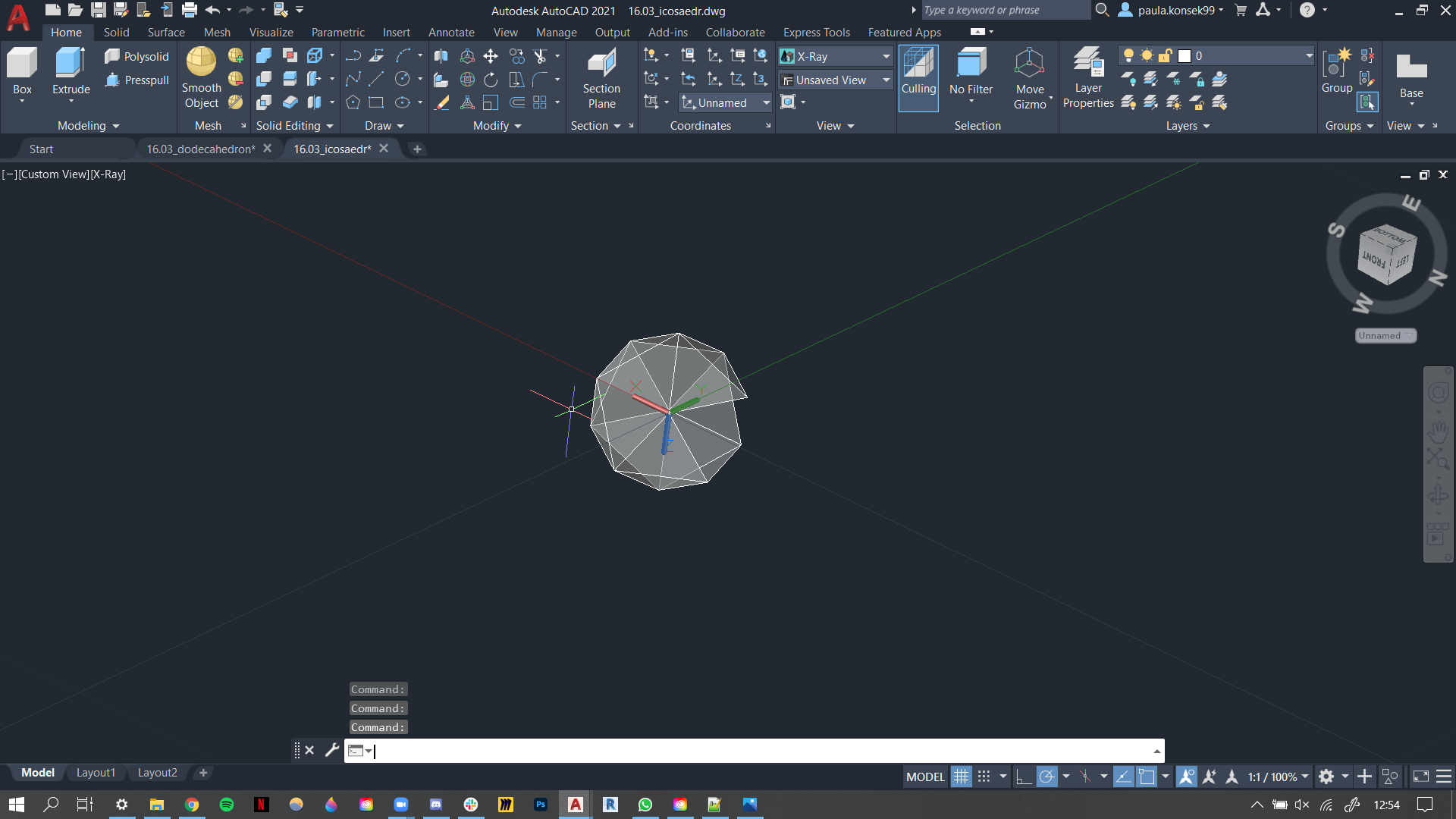1456x819 pixels.
Task: Select the Move tool in Modify
Action: point(491,56)
